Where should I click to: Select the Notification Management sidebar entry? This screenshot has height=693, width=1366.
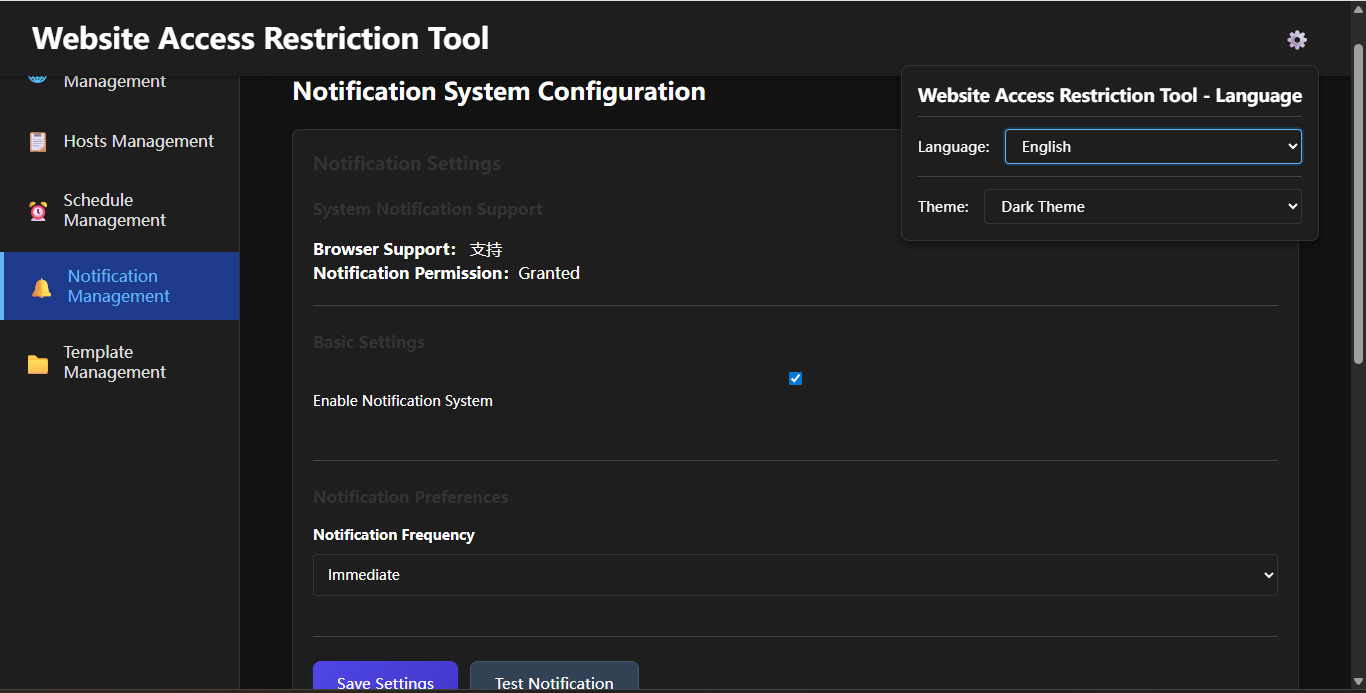(x=119, y=286)
